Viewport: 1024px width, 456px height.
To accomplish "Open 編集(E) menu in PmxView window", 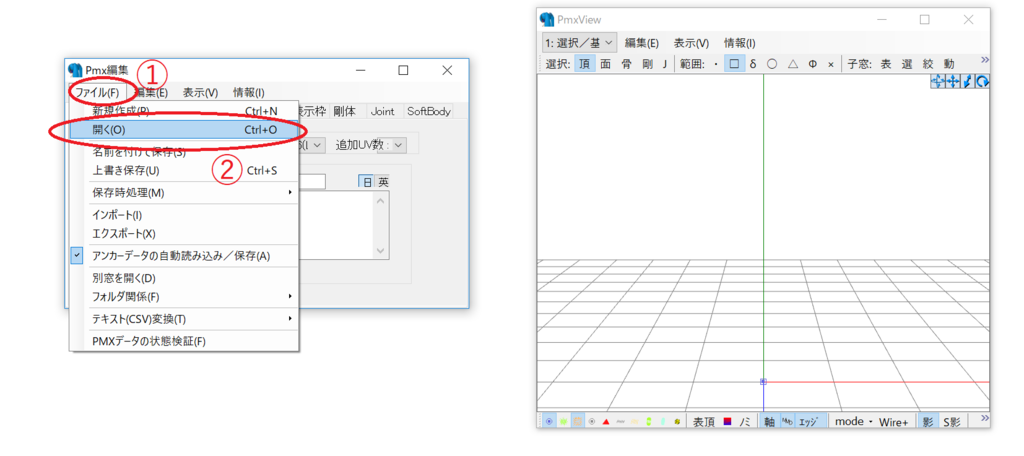I will point(642,43).
